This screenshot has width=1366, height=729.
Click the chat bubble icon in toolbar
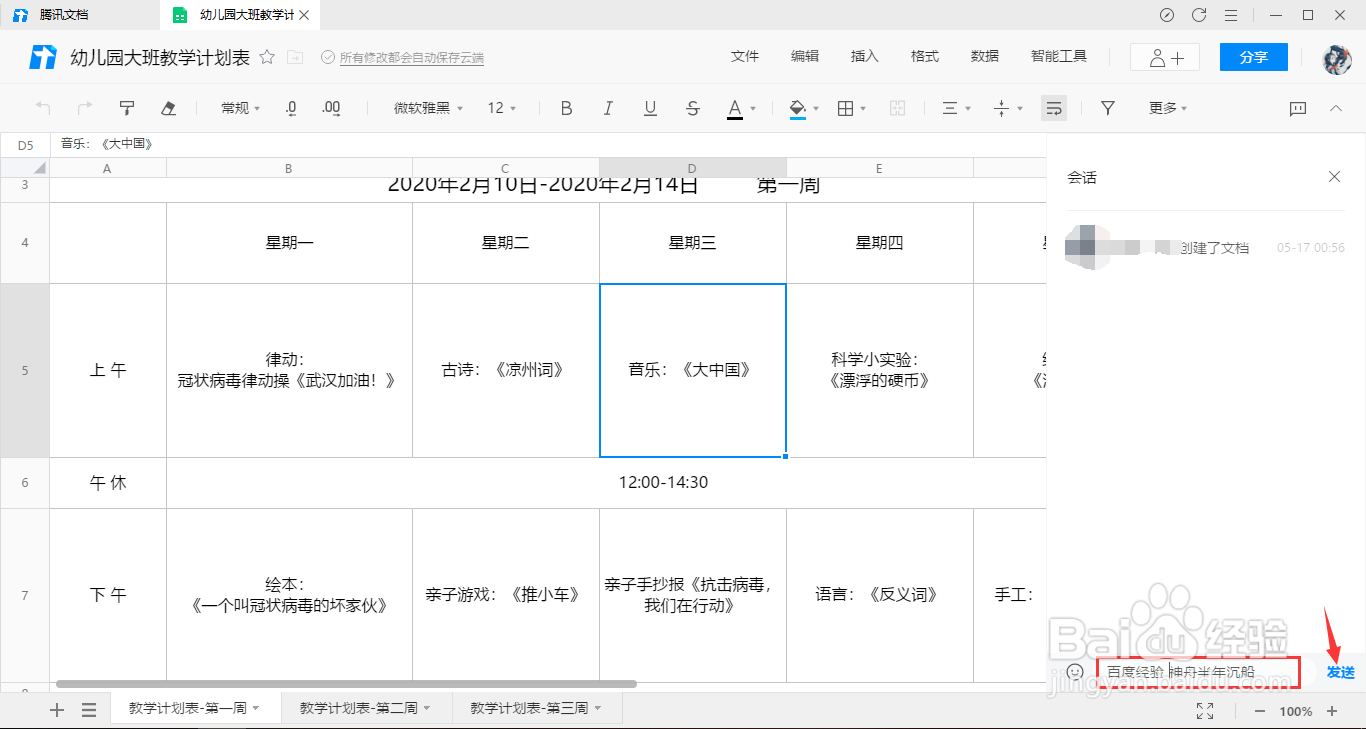click(x=1298, y=108)
